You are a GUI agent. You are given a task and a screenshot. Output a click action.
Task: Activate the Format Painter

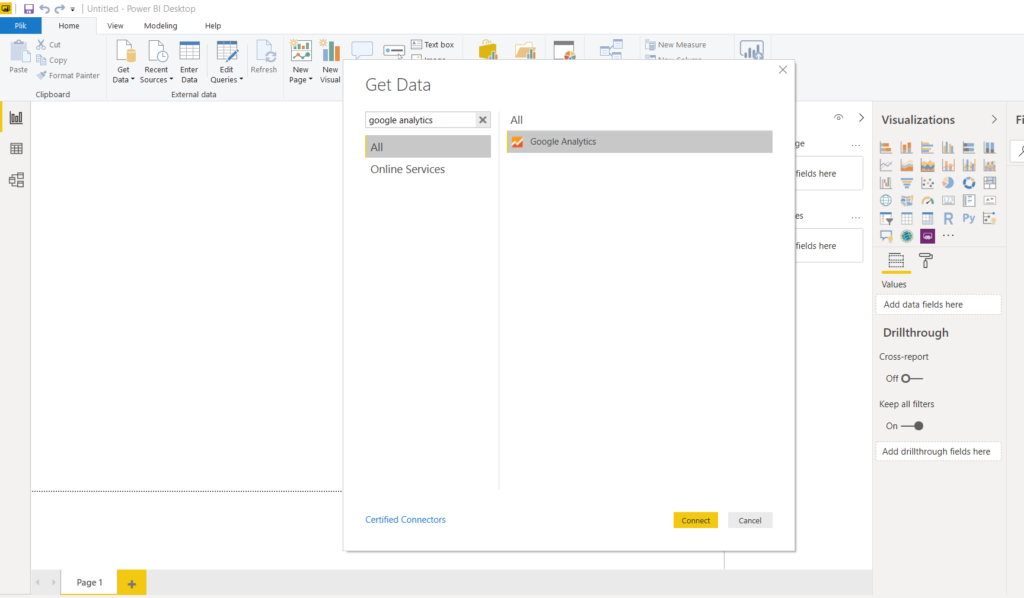[68, 76]
